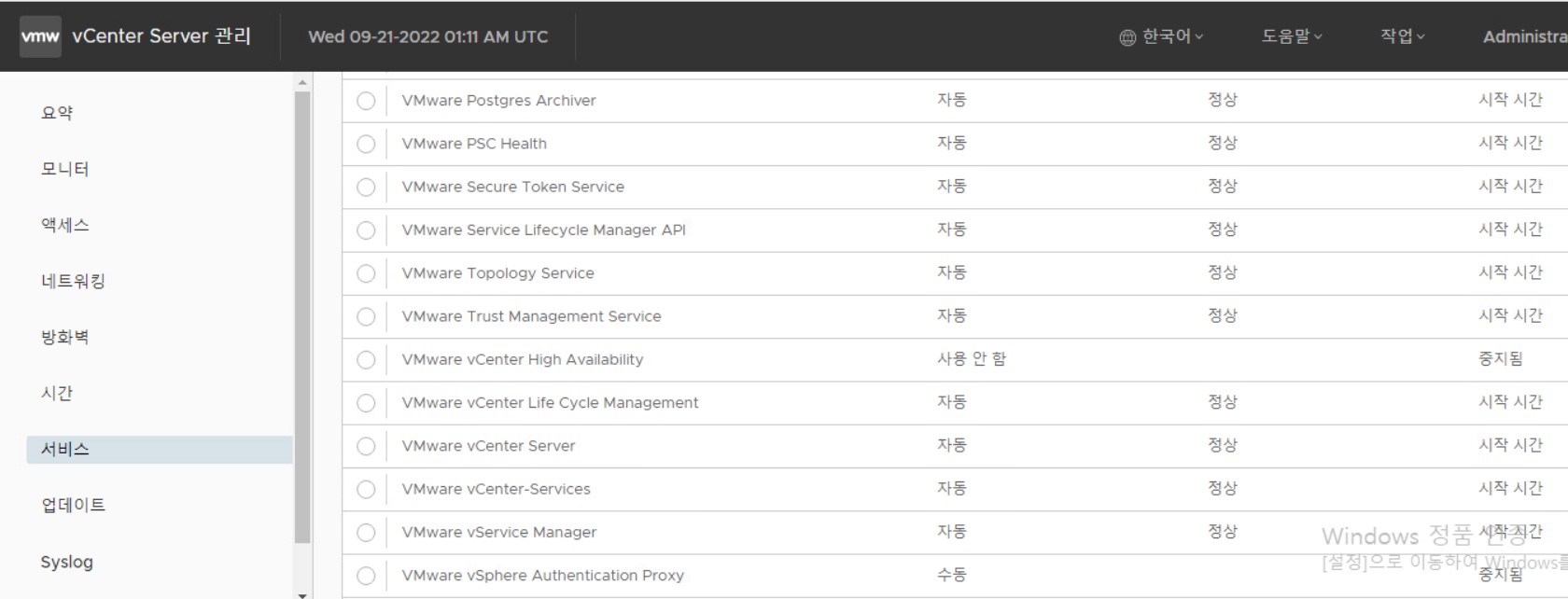Open the 작업 actions dropdown
The height and width of the screenshot is (599, 1568).
[x=1403, y=36]
